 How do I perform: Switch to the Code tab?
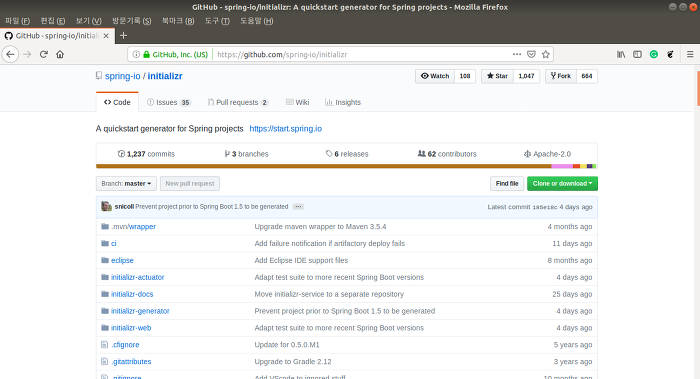117,102
